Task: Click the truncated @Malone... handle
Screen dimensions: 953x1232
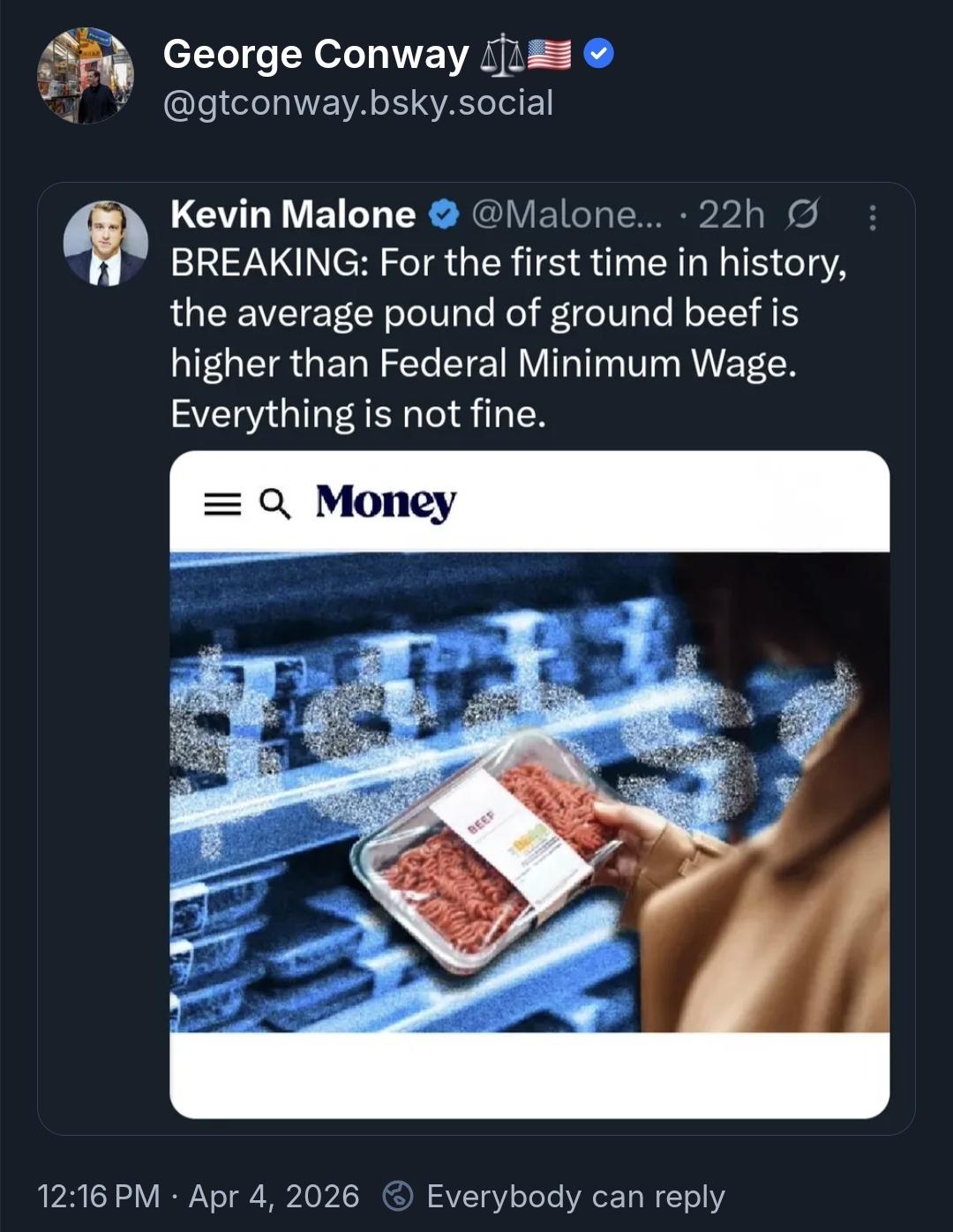Action: point(567,214)
